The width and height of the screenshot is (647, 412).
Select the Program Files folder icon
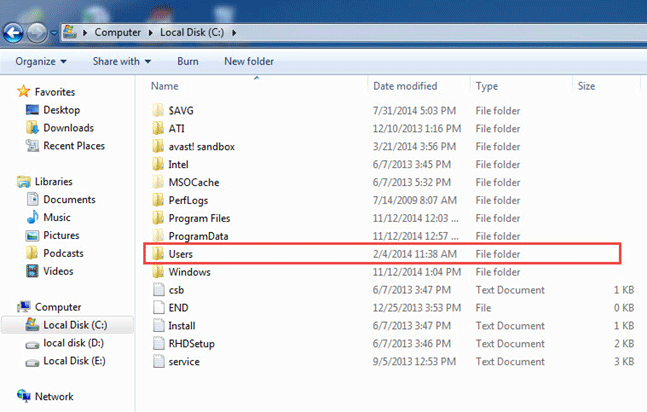click(158, 218)
